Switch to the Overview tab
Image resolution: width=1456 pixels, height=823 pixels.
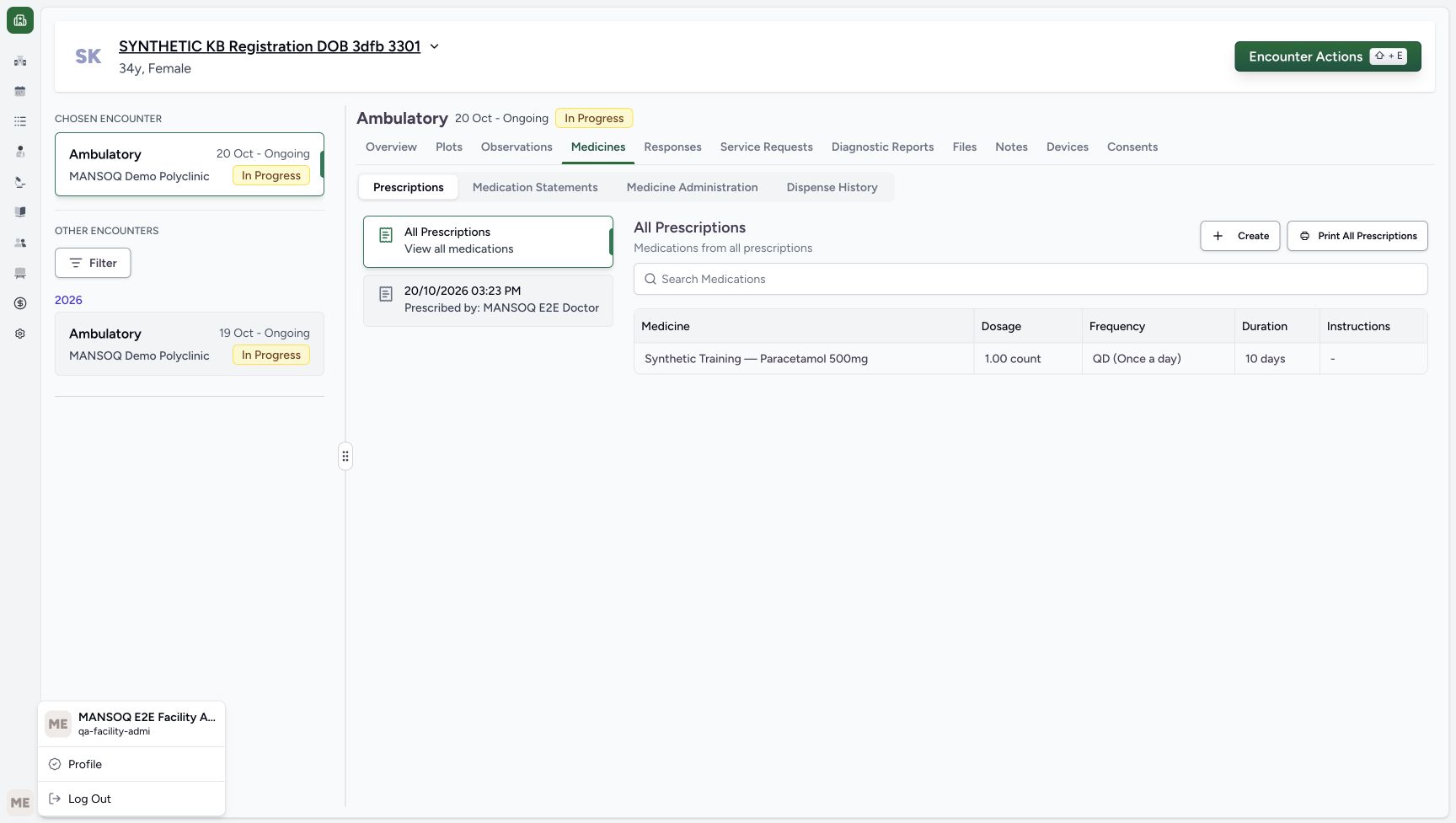[391, 147]
